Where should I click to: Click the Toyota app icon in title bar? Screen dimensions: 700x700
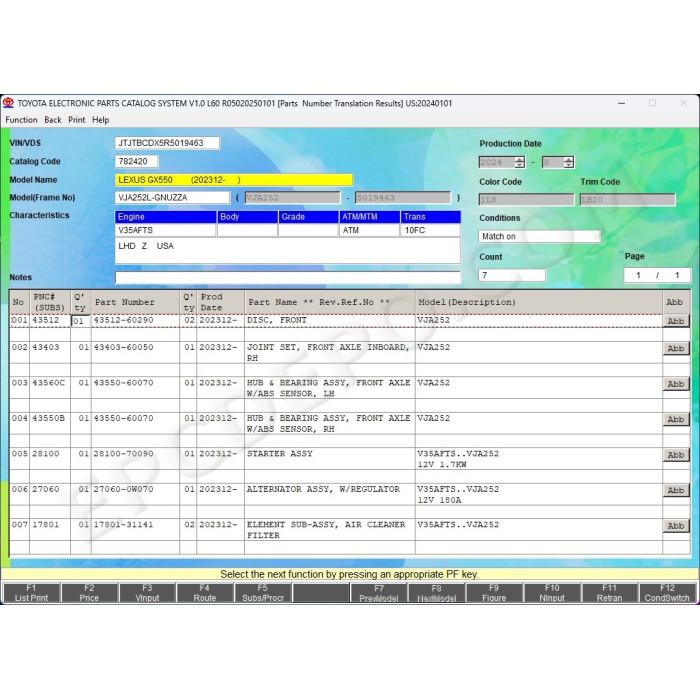8,103
